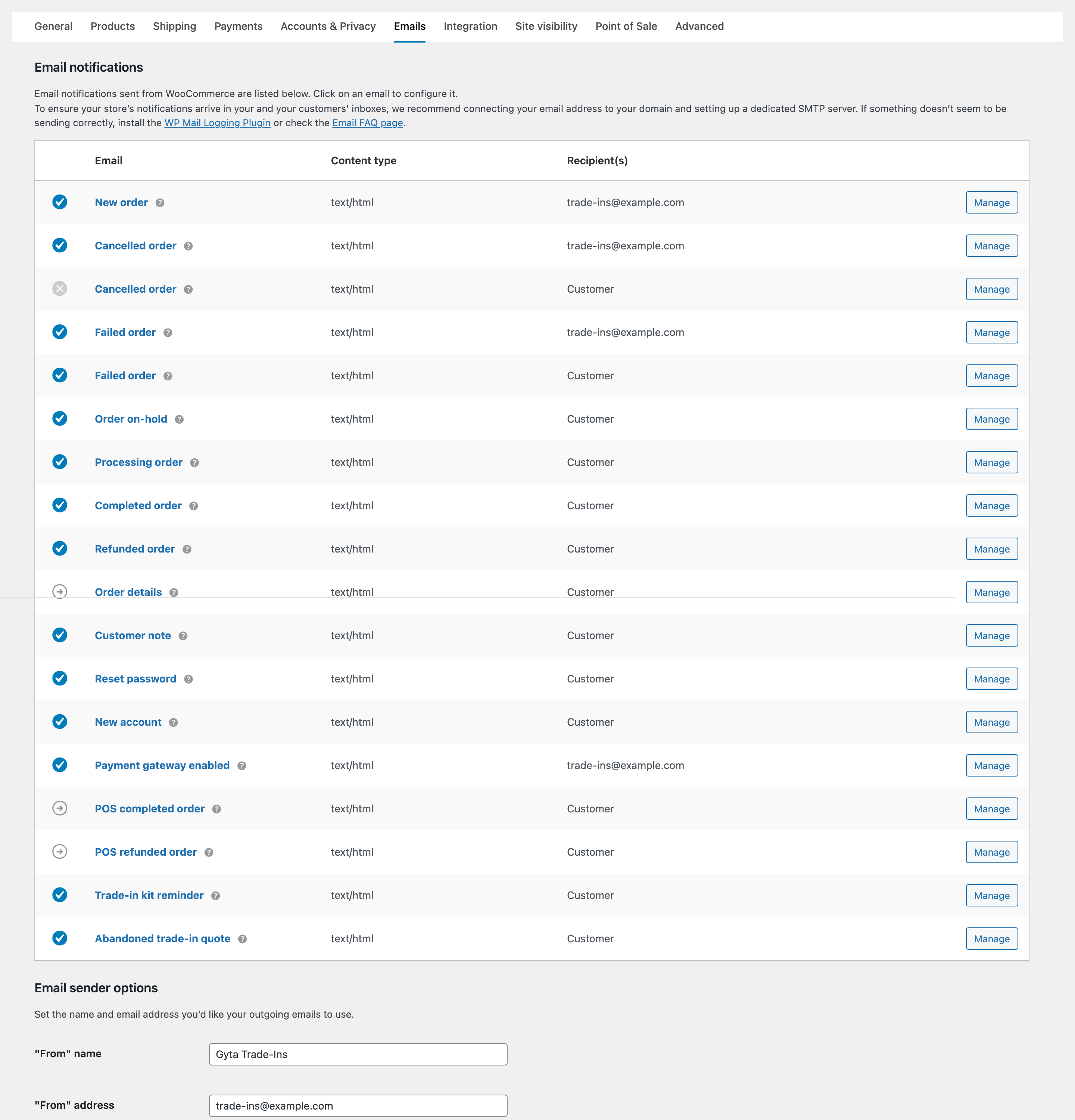Click manual-send arrow icon for POS refunded order
The width and height of the screenshot is (1075, 1120).
[x=60, y=852]
